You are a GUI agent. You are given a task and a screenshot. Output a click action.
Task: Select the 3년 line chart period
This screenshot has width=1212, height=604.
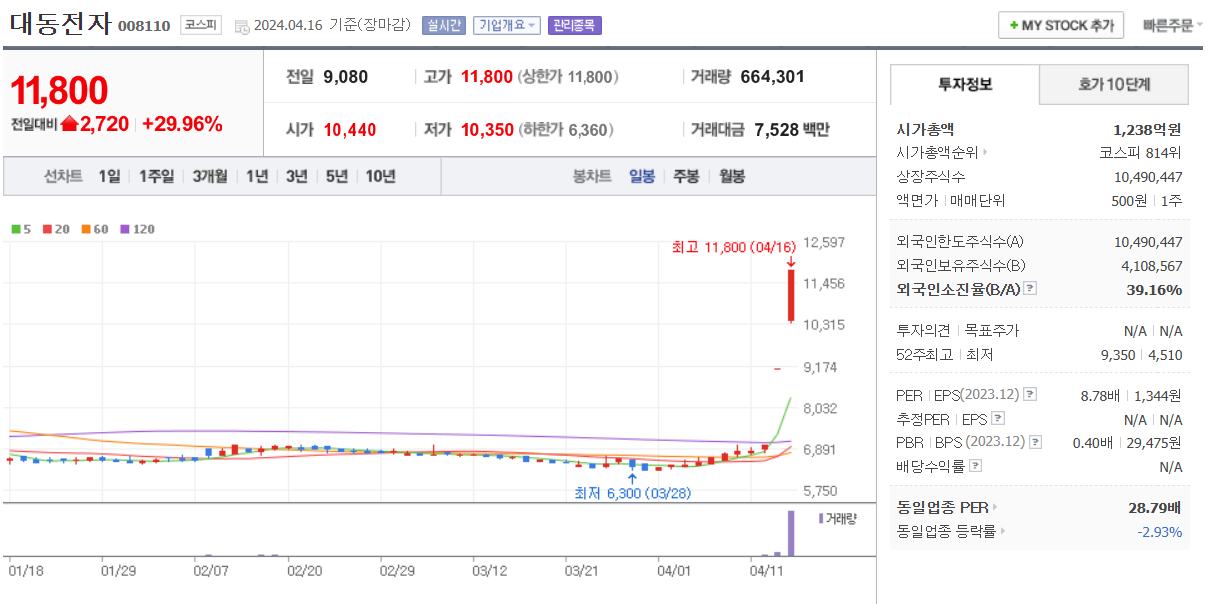pos(297,176)
